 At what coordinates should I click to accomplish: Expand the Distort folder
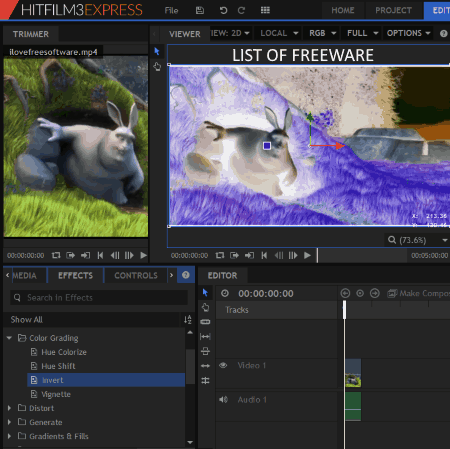point(9,408)
